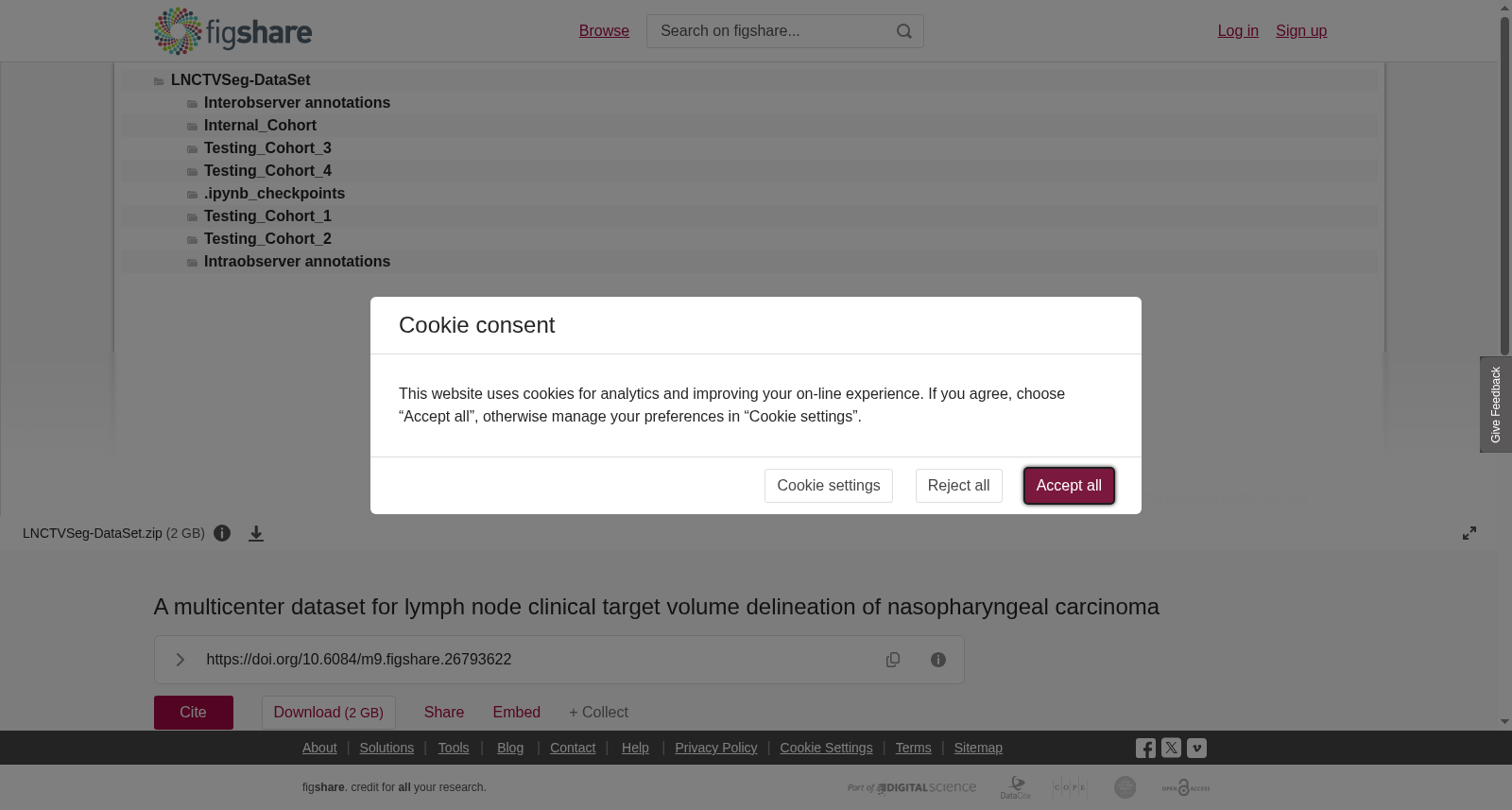
Task: Expand the Internal_Cohort folder
Action: [260, 126]
